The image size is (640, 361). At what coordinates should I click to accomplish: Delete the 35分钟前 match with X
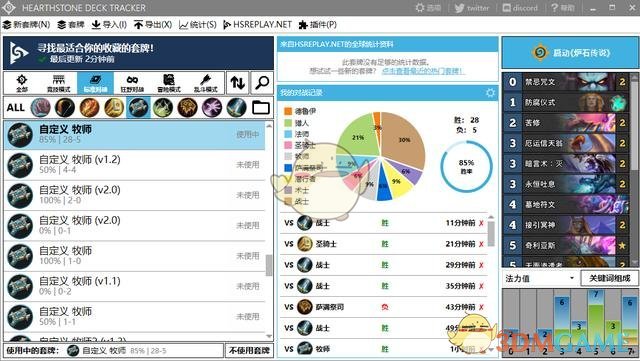tap(482, 286)
